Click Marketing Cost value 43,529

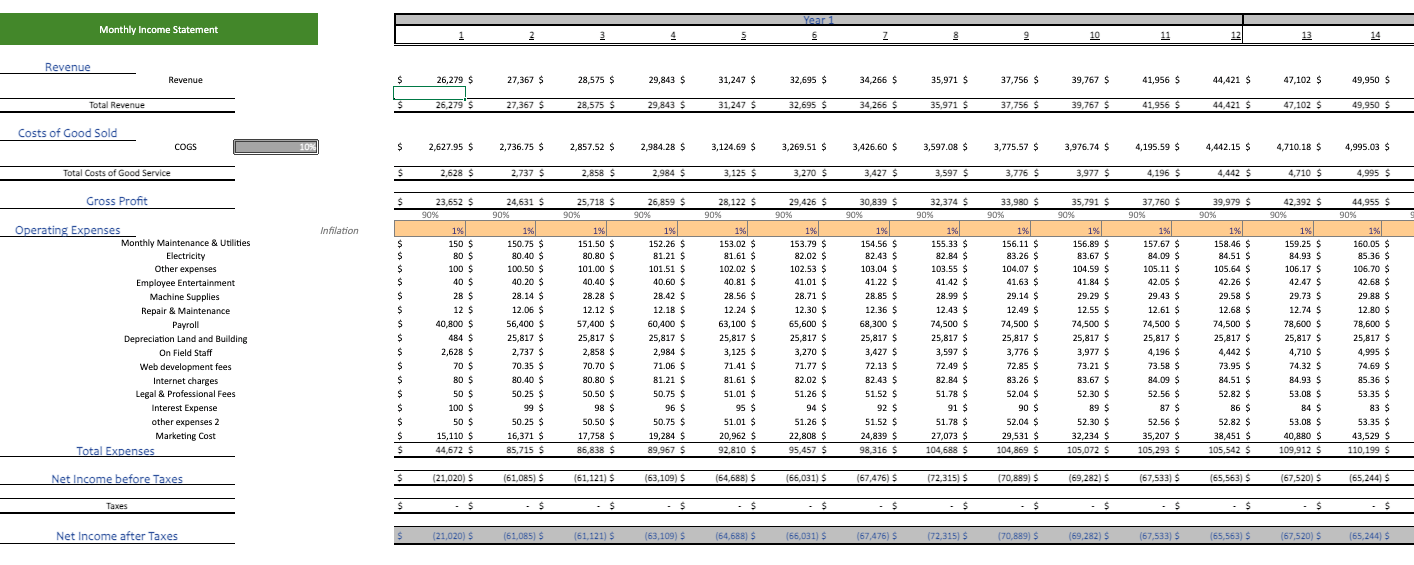click(x=1368, y=436)
